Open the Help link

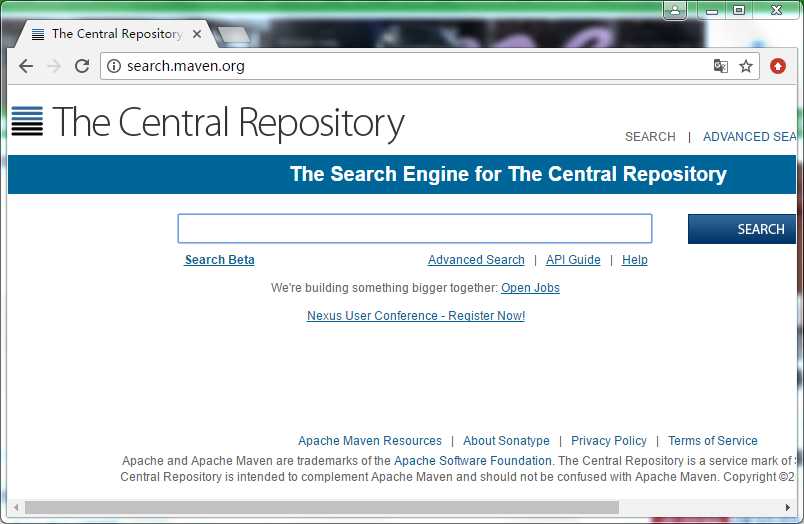[635, 260]
